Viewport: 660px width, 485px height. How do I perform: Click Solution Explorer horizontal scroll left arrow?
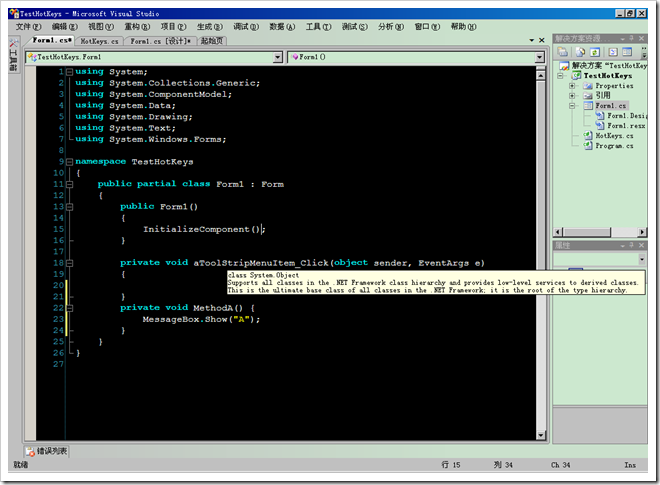tap(558, 232)
